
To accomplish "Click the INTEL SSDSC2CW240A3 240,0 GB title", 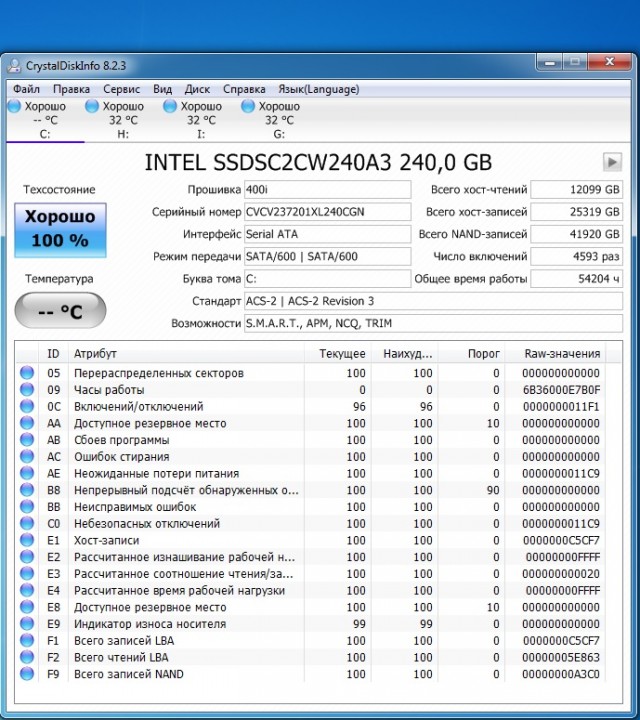I will tap(318, 163).
